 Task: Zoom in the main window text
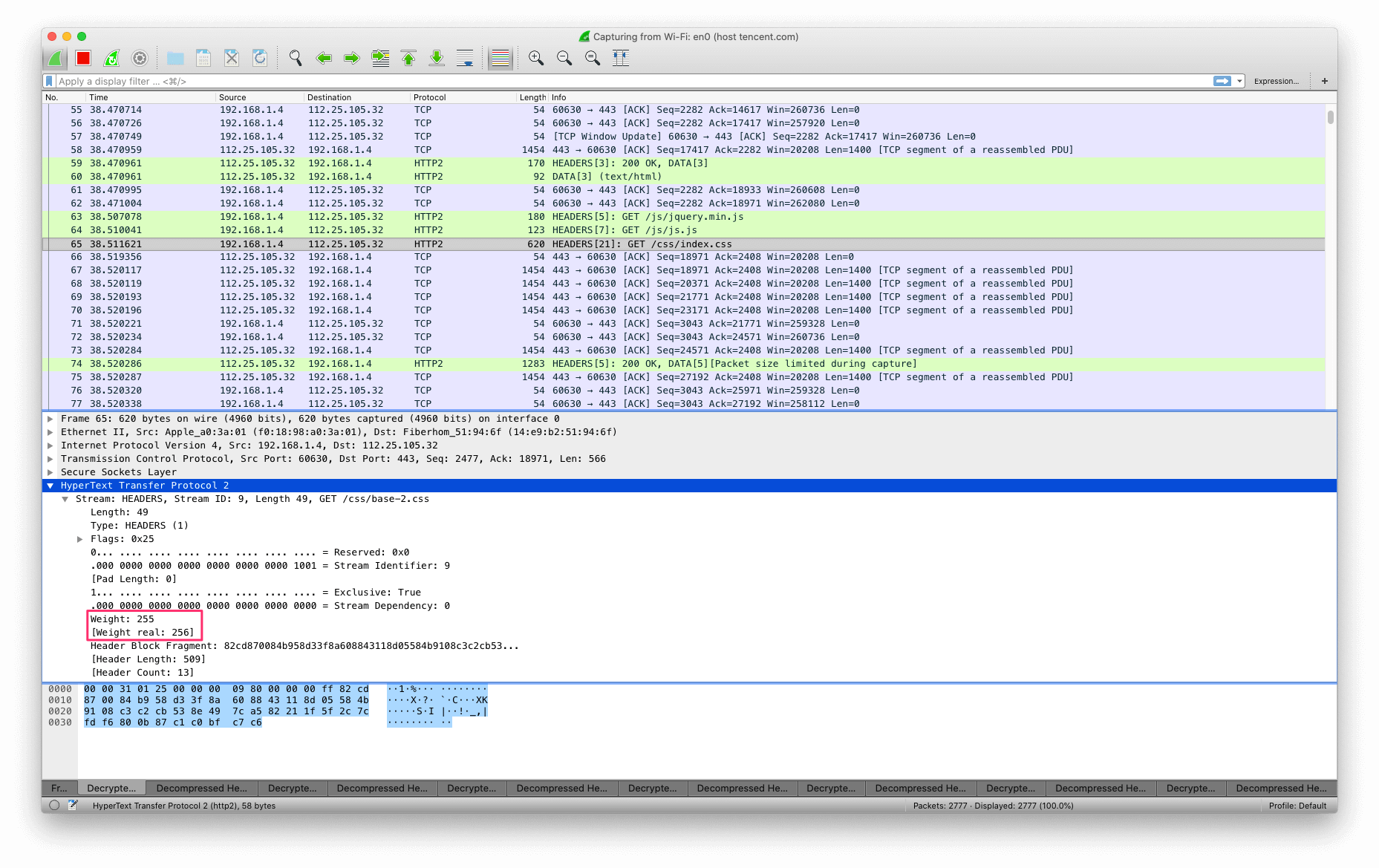pos(536,58)
